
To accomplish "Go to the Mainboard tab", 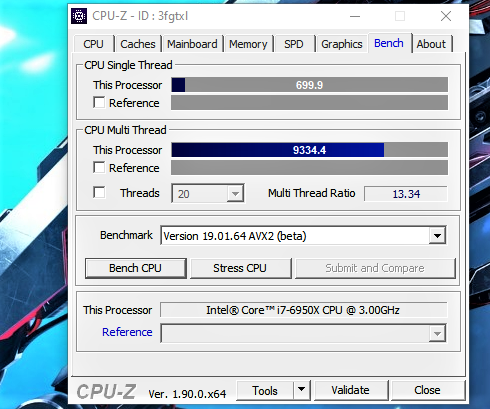I will tap(192, 44).
